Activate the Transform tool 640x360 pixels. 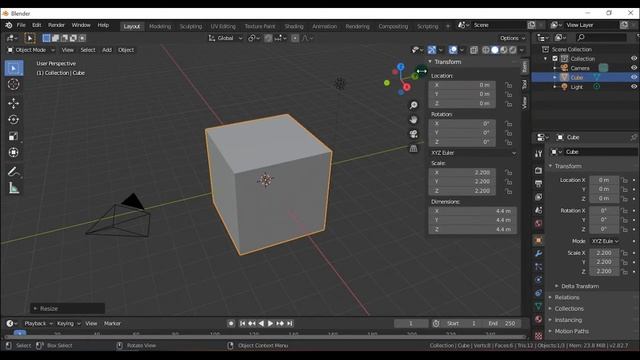click(x=13, y=152)
